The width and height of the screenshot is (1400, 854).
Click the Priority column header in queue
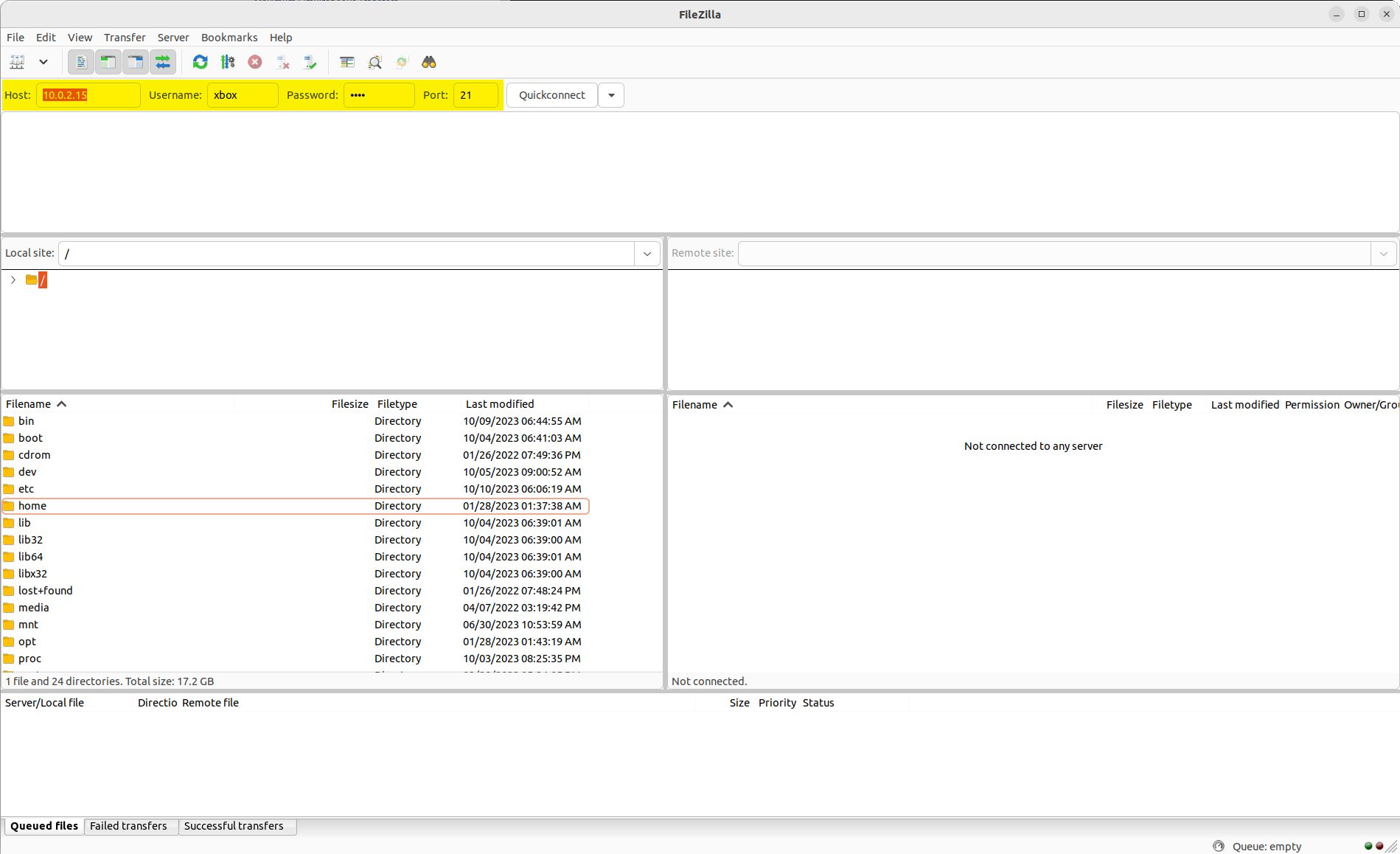(777, 703)
